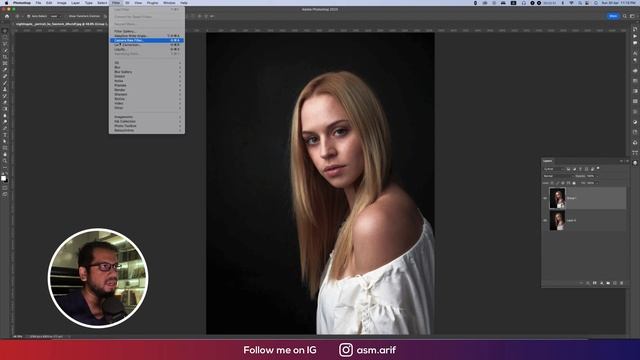Open the Render filter submenu
The width and height of the screenshot is (640, 360).
click(147, 90)
